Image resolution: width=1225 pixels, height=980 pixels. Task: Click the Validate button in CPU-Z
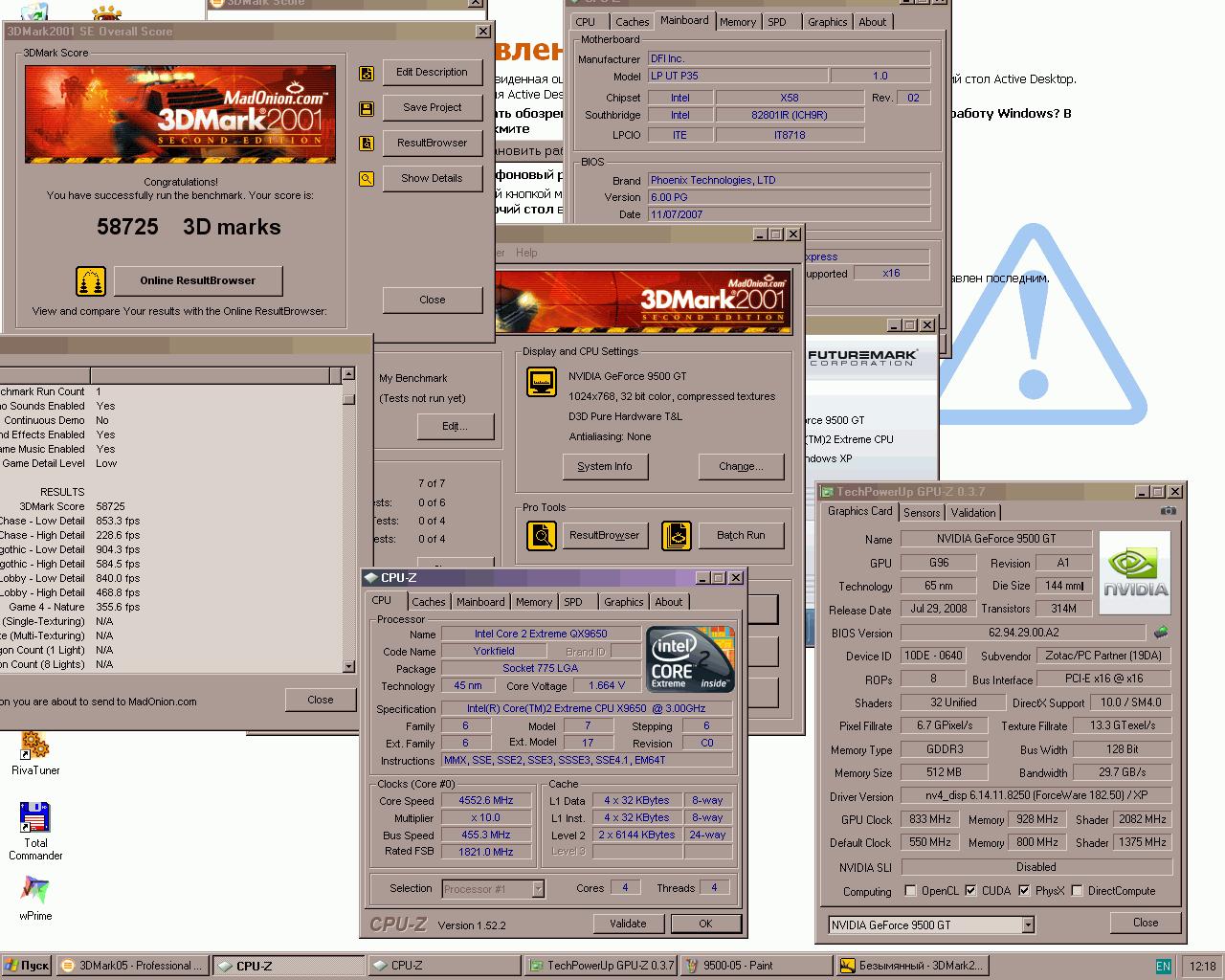coord(628,924)
